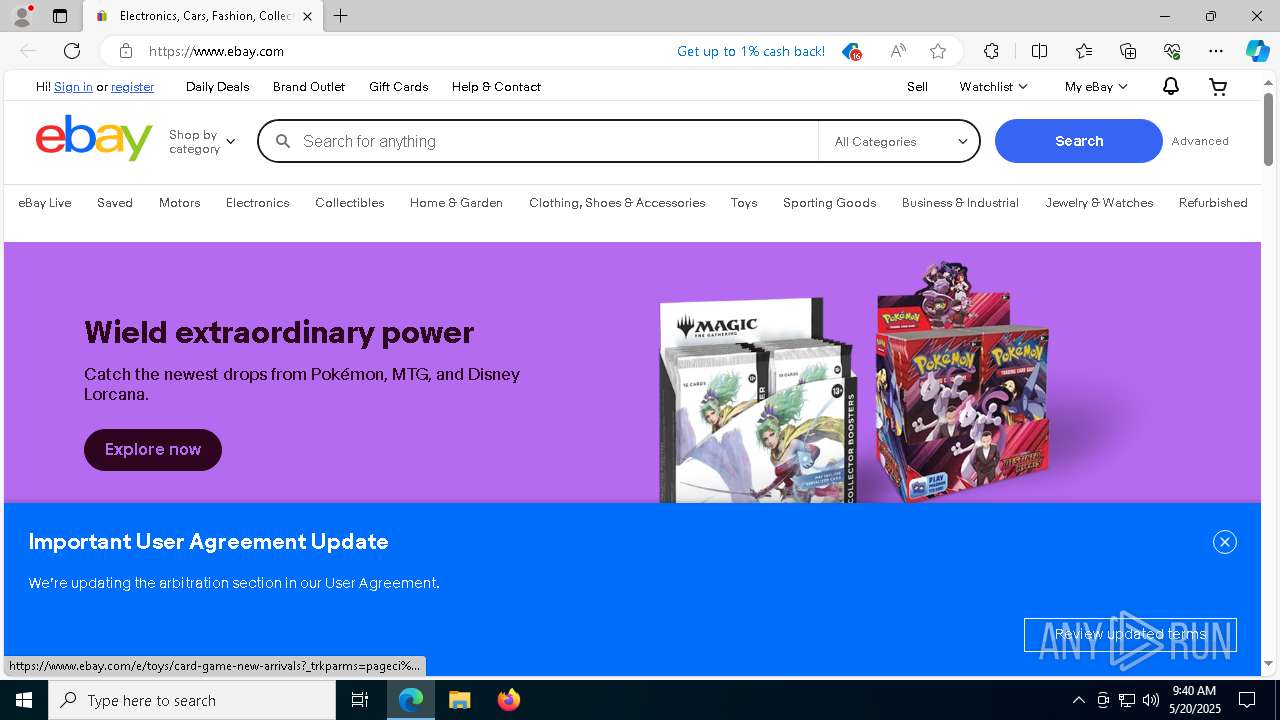
Task: Open the Windows action center
Action: click(x=1247, y=700)
